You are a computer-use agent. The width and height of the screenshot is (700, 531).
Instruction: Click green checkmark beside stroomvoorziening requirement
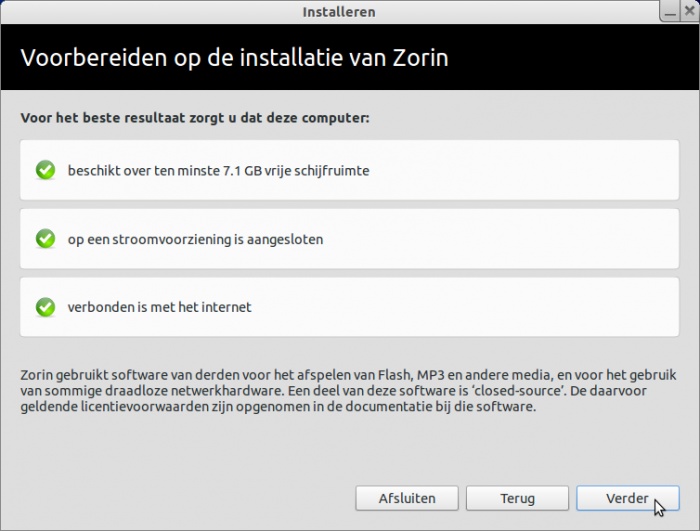45,239
